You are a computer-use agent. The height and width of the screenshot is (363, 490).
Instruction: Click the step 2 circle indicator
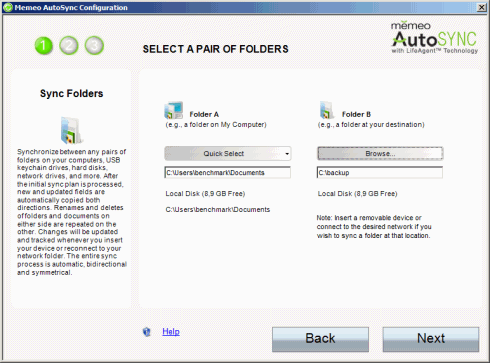[69, 46]
